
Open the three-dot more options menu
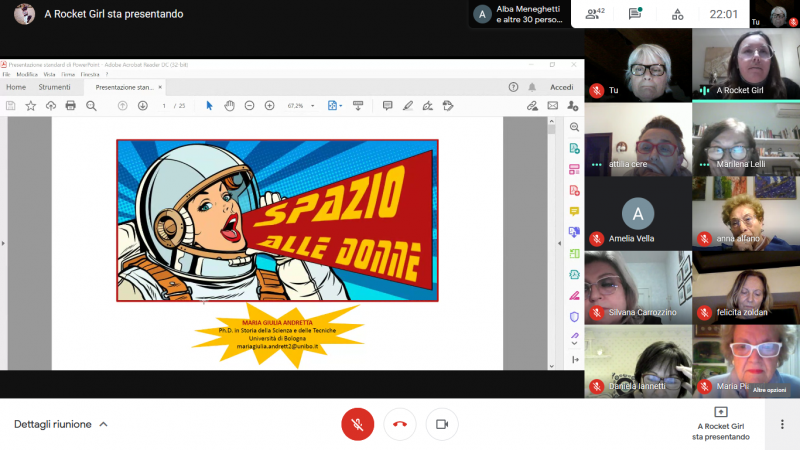pyautogui.click(x=782, y=424)
